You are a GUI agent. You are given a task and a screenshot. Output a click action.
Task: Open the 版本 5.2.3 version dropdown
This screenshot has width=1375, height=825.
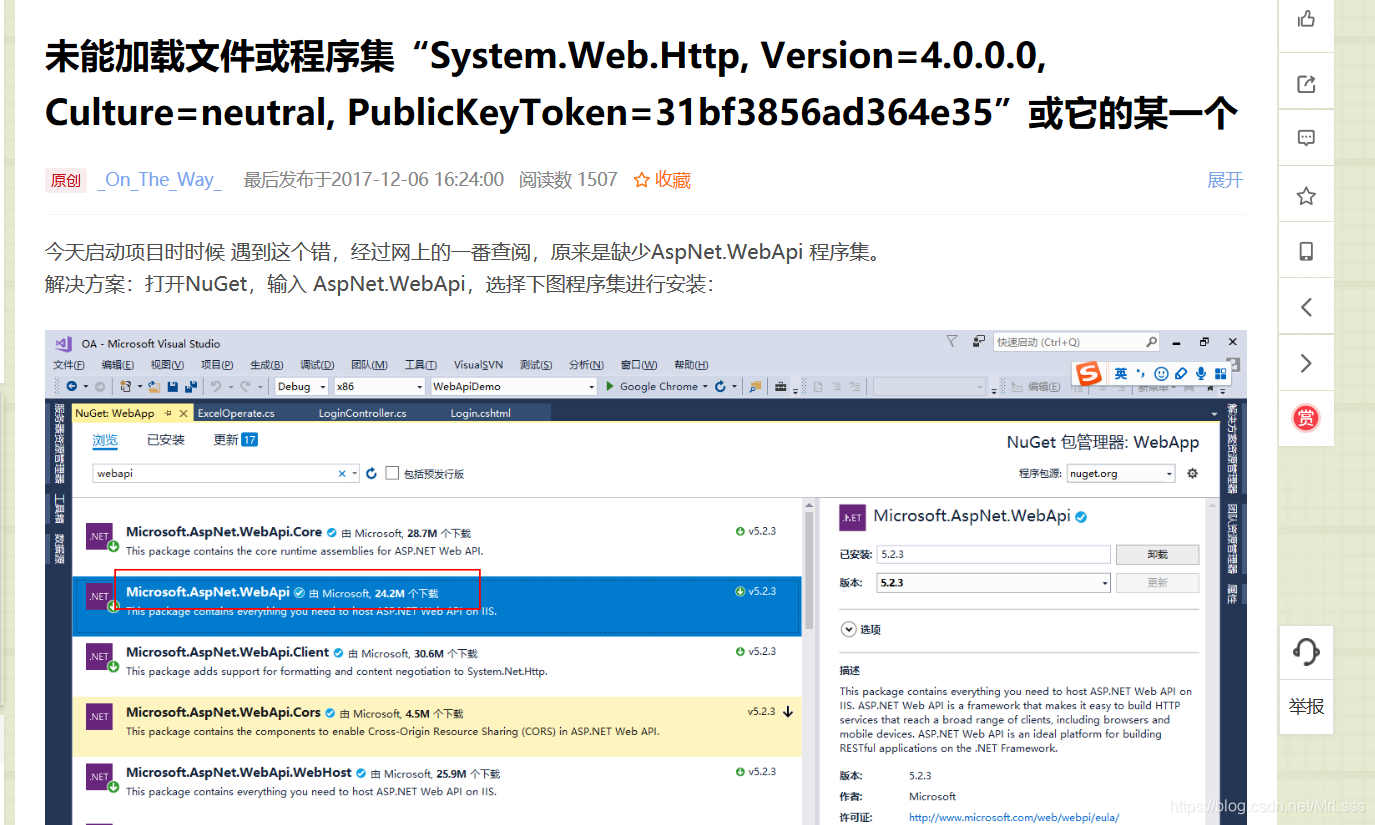(993, 582)
